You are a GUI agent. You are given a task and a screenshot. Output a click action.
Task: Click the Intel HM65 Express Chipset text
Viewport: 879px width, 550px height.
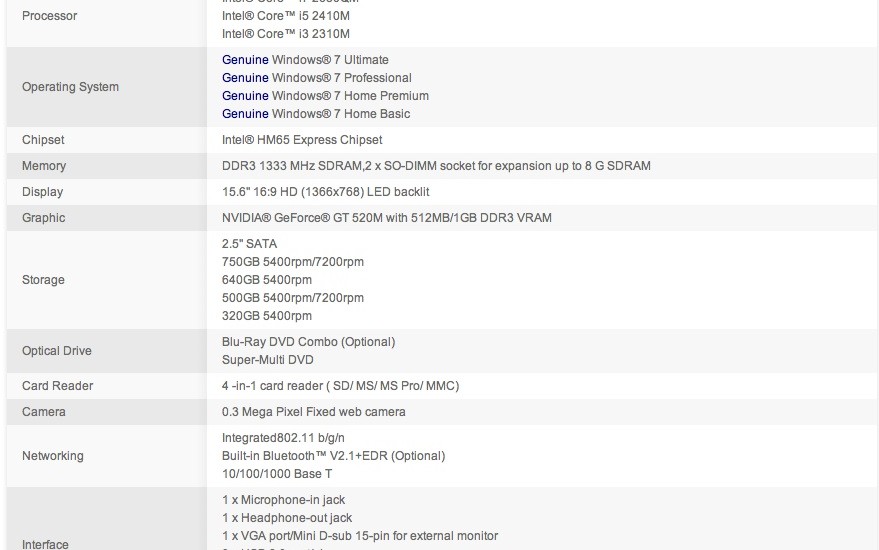[302, 140]
